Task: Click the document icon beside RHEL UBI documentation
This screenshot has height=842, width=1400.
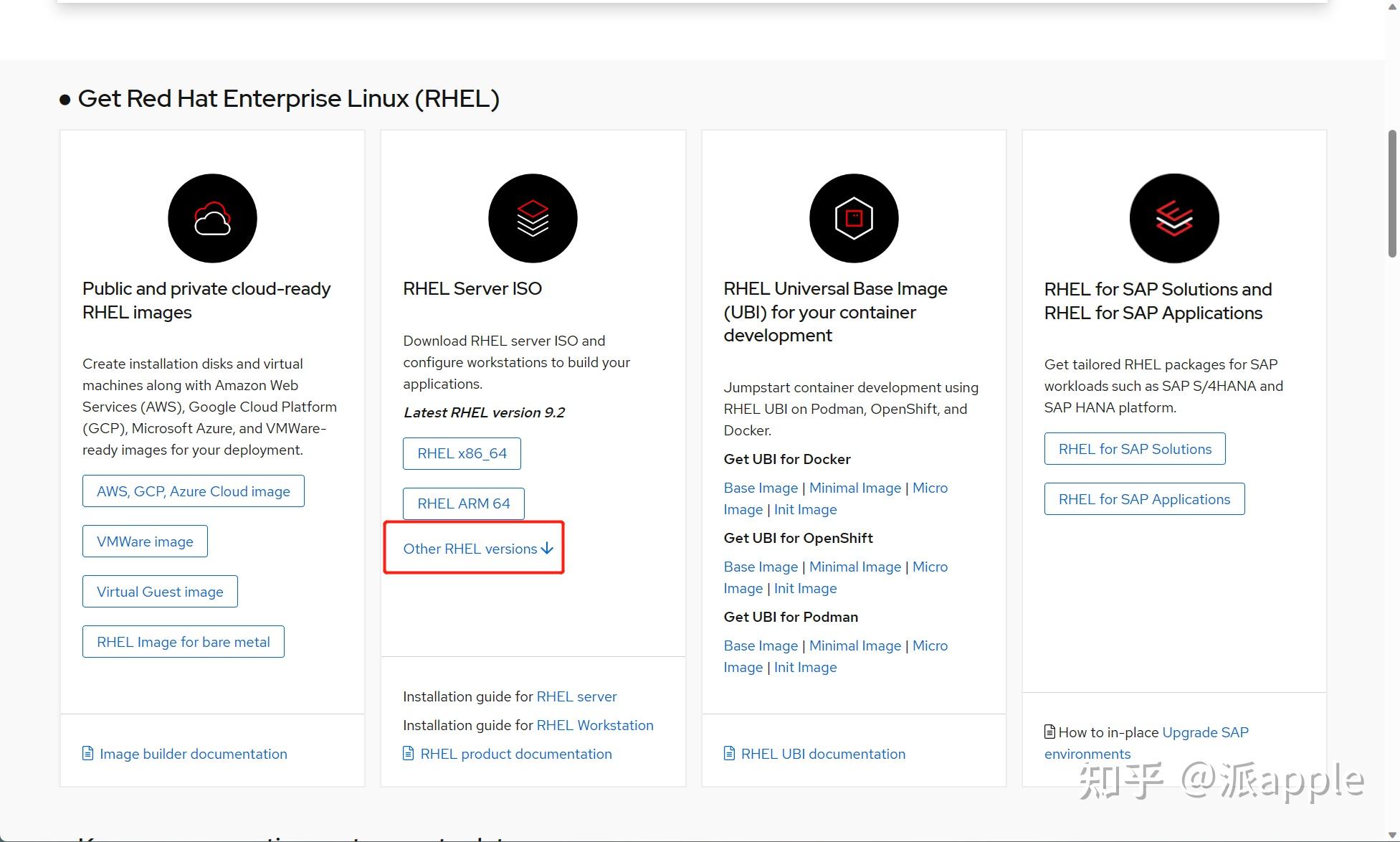Action: pyautogui.click(x=729, y=753)
